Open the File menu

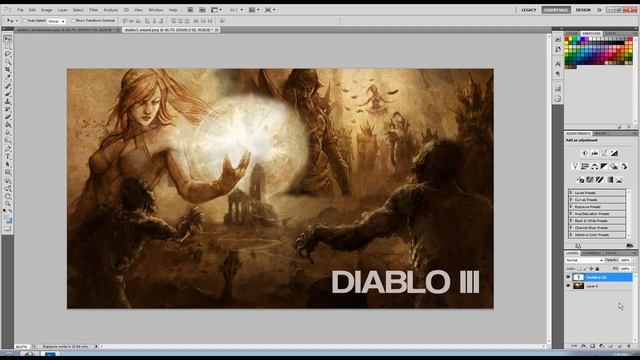pyautogui.click(x=20, y=10)
